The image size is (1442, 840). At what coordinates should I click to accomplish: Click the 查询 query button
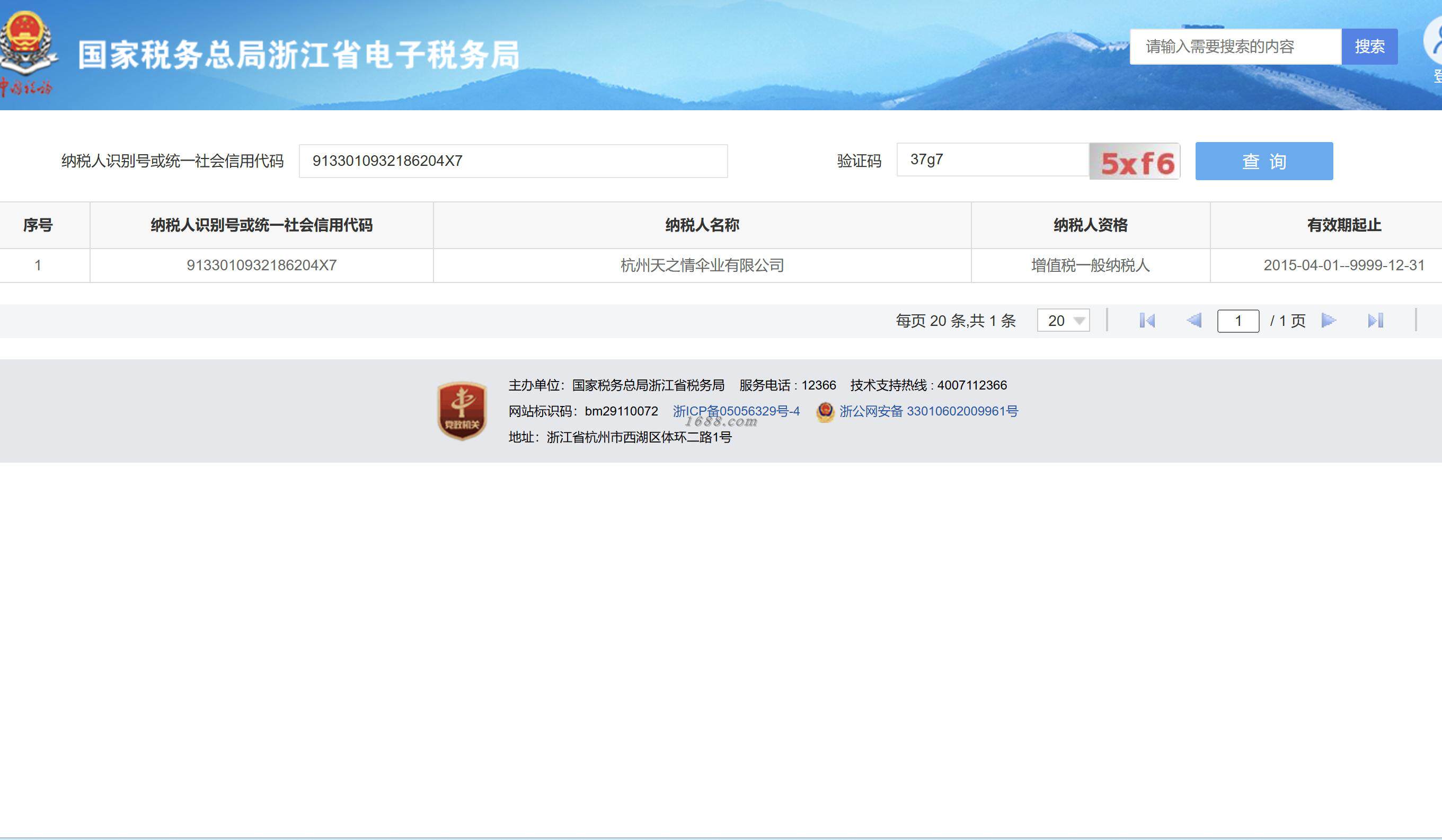(1263, 161)
